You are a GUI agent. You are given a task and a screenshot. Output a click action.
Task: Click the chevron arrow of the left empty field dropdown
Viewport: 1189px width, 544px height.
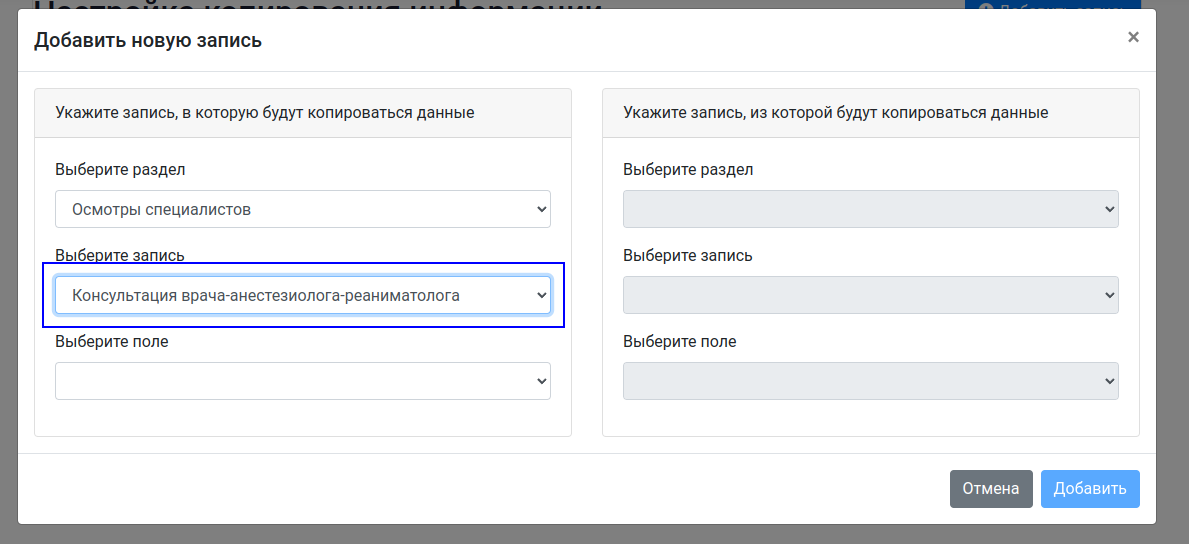click(x=541, y=381)
